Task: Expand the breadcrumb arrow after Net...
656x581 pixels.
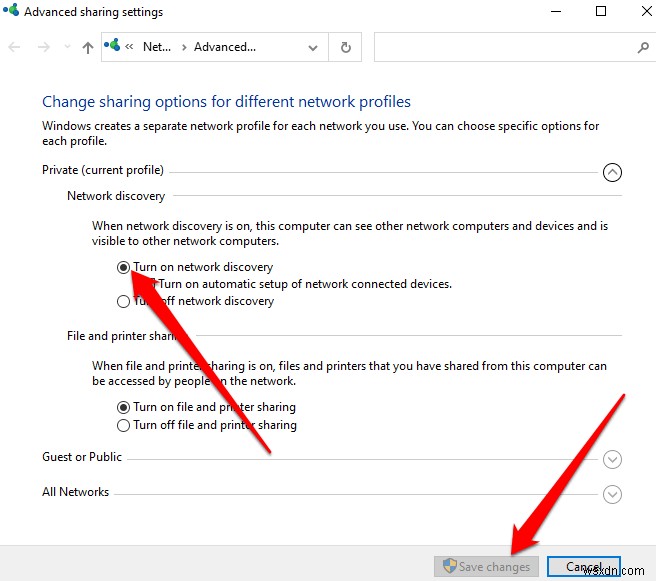Action: (x=184, y=47)
